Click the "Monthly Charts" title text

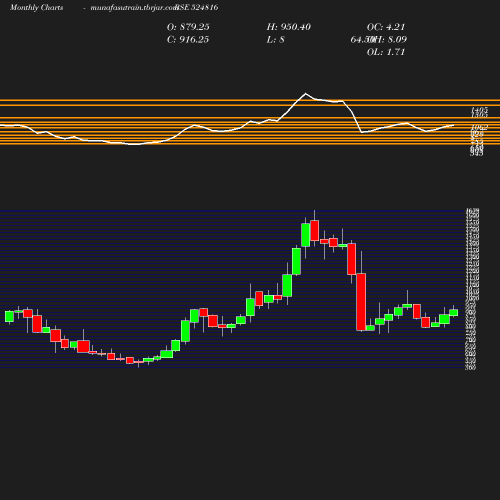(37, 8)
